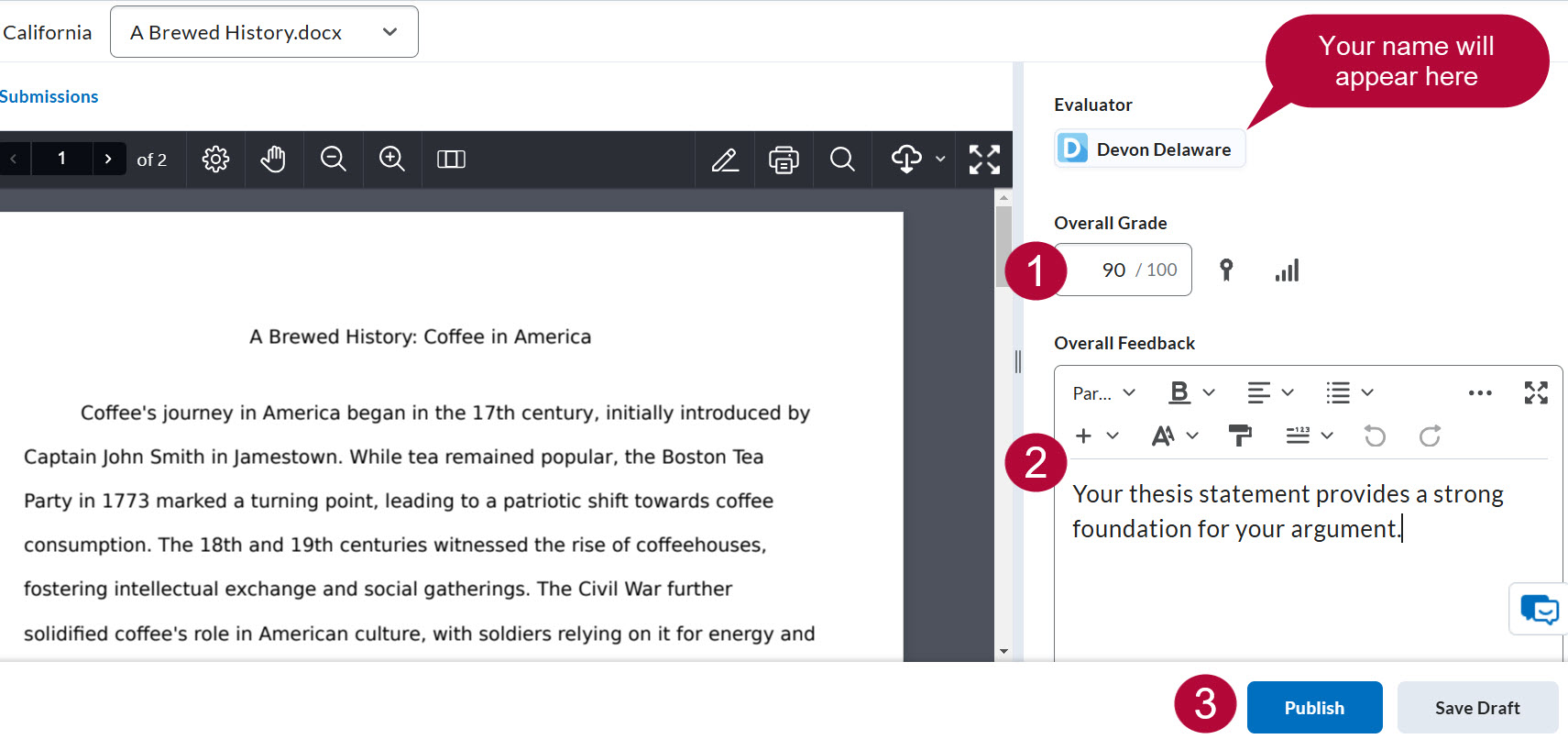The image size is (1568, 750).
Task: Download the document via cloud icon
Action: pos(906,160)
